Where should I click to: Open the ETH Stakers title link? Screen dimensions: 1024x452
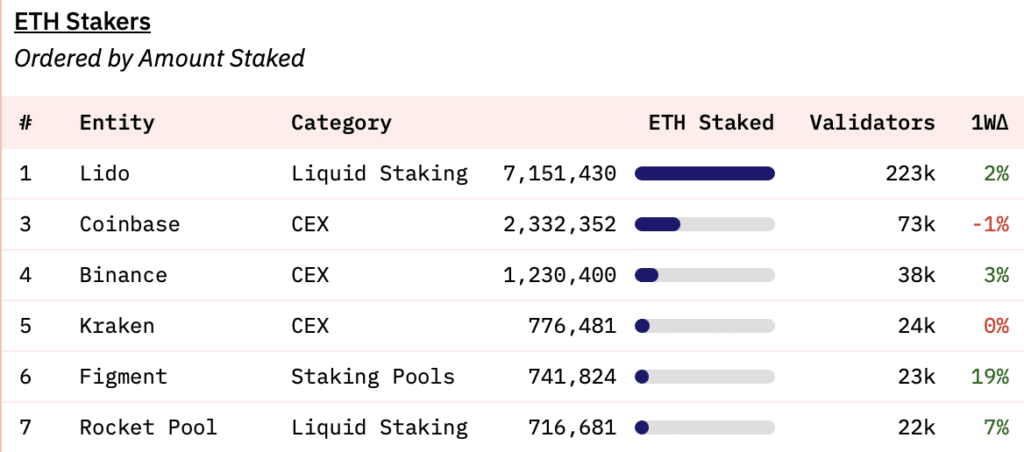[82, 21]
